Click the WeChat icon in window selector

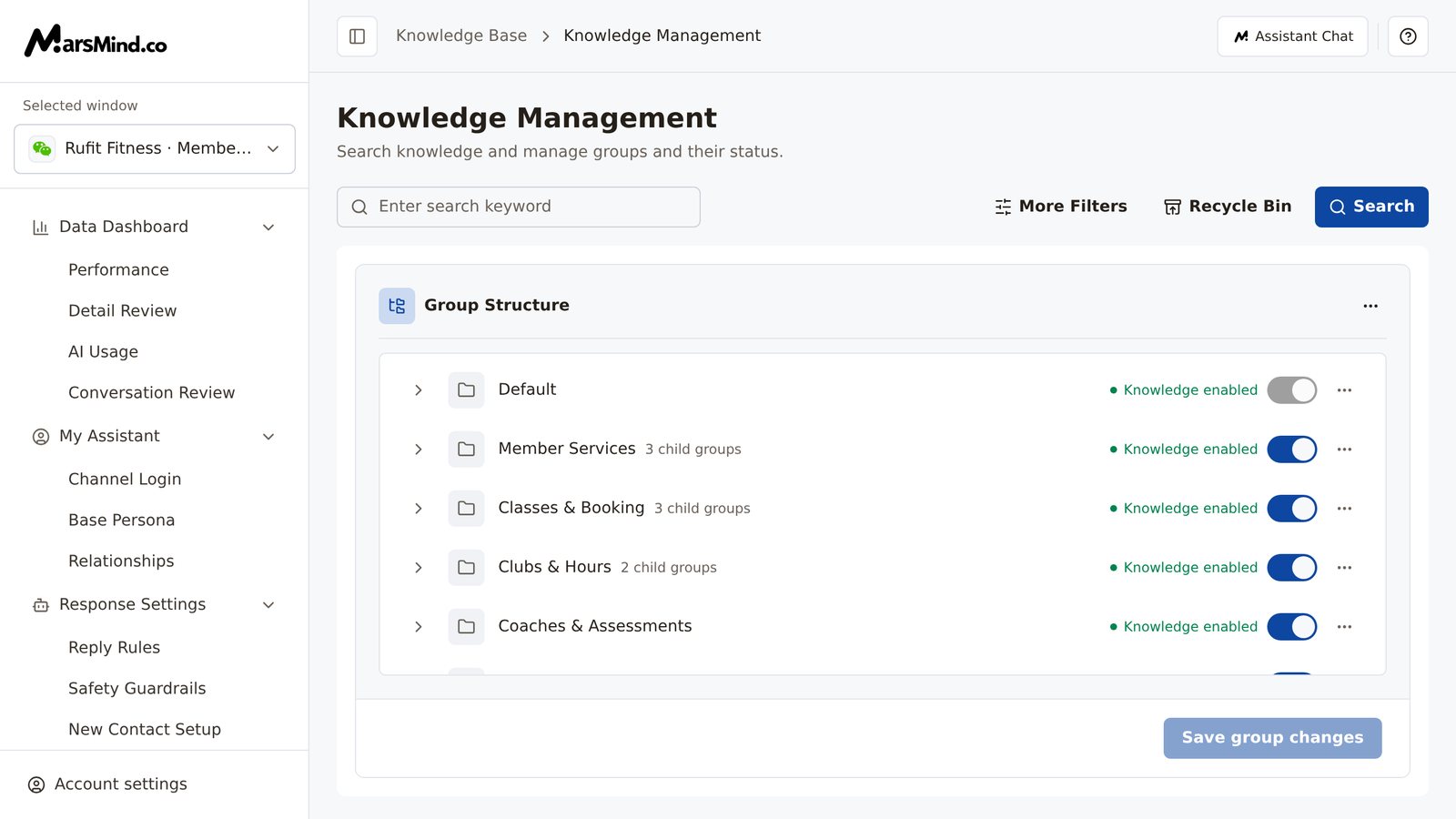[42, 148]
